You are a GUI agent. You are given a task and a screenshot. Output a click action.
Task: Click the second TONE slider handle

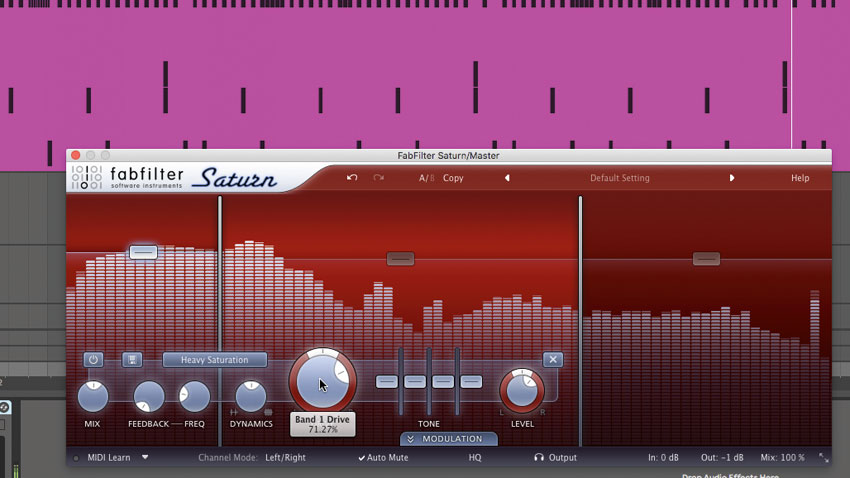415,382
